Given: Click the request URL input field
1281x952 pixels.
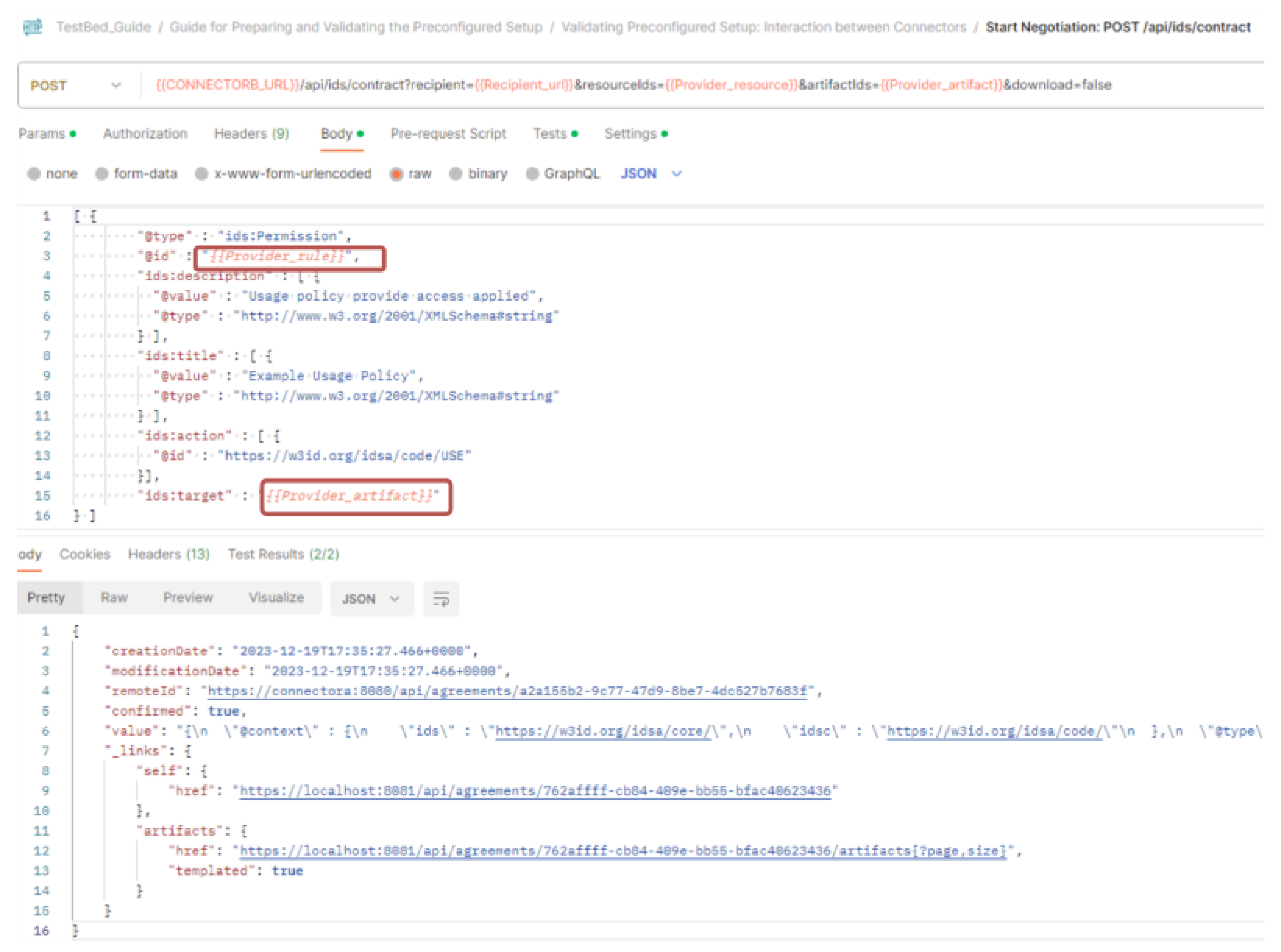Looking at the screenshot, I should (634, 85).
